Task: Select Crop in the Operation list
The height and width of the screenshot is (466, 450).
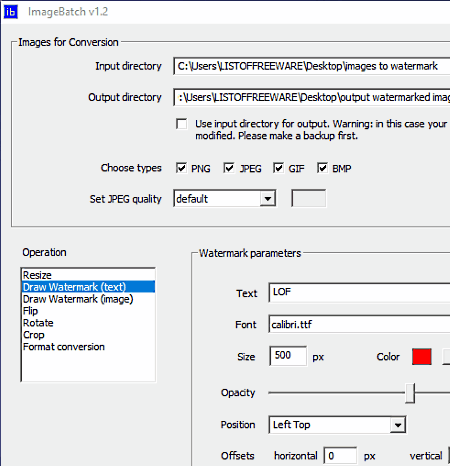Action: [88, 335]
